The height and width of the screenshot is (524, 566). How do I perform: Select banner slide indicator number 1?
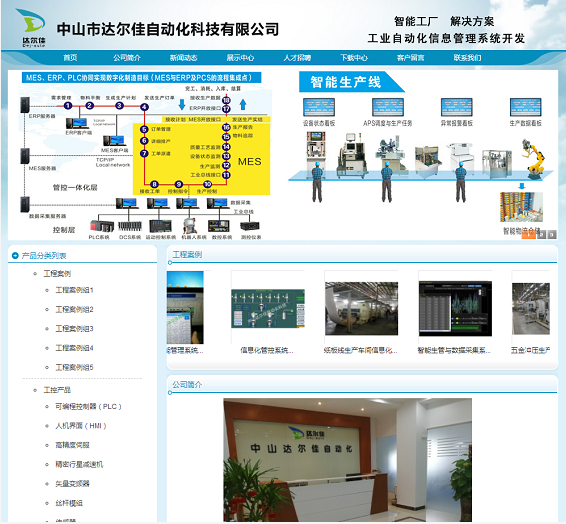tap(528, 235)
